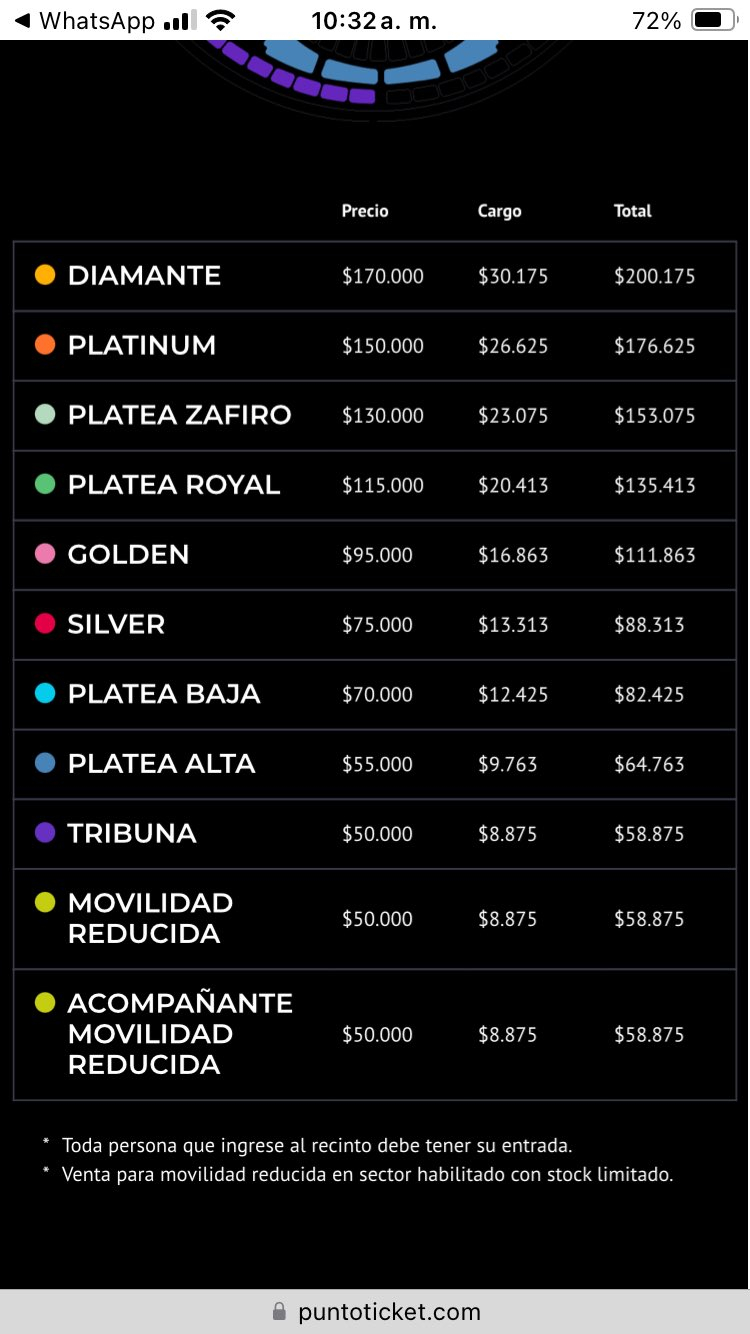The height and width of the screenshot is (1334, 750).
Task: Tap the WhatsApp back arrow in status bar
Action: pos(22,20)
